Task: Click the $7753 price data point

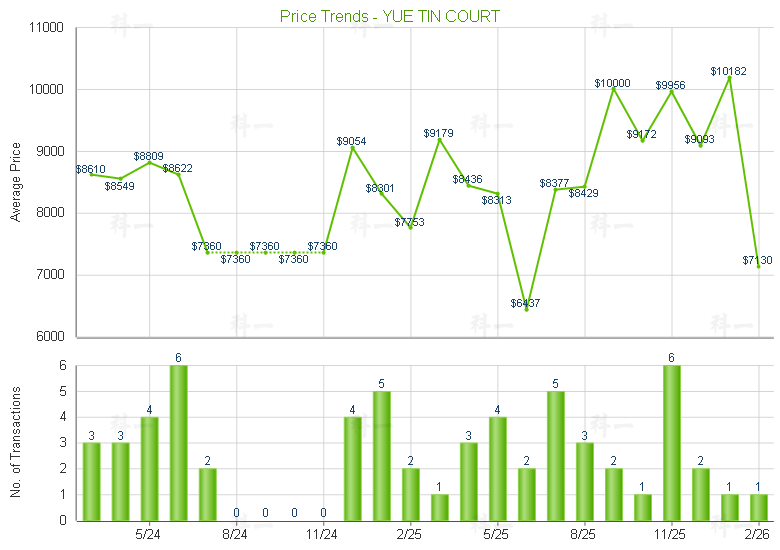Action: [410, 227]
